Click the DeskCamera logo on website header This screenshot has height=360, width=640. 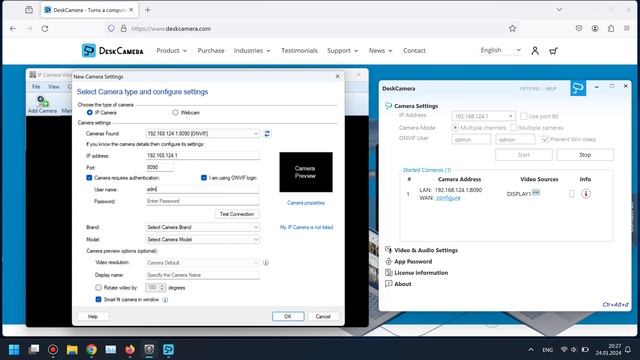[112, 51]
